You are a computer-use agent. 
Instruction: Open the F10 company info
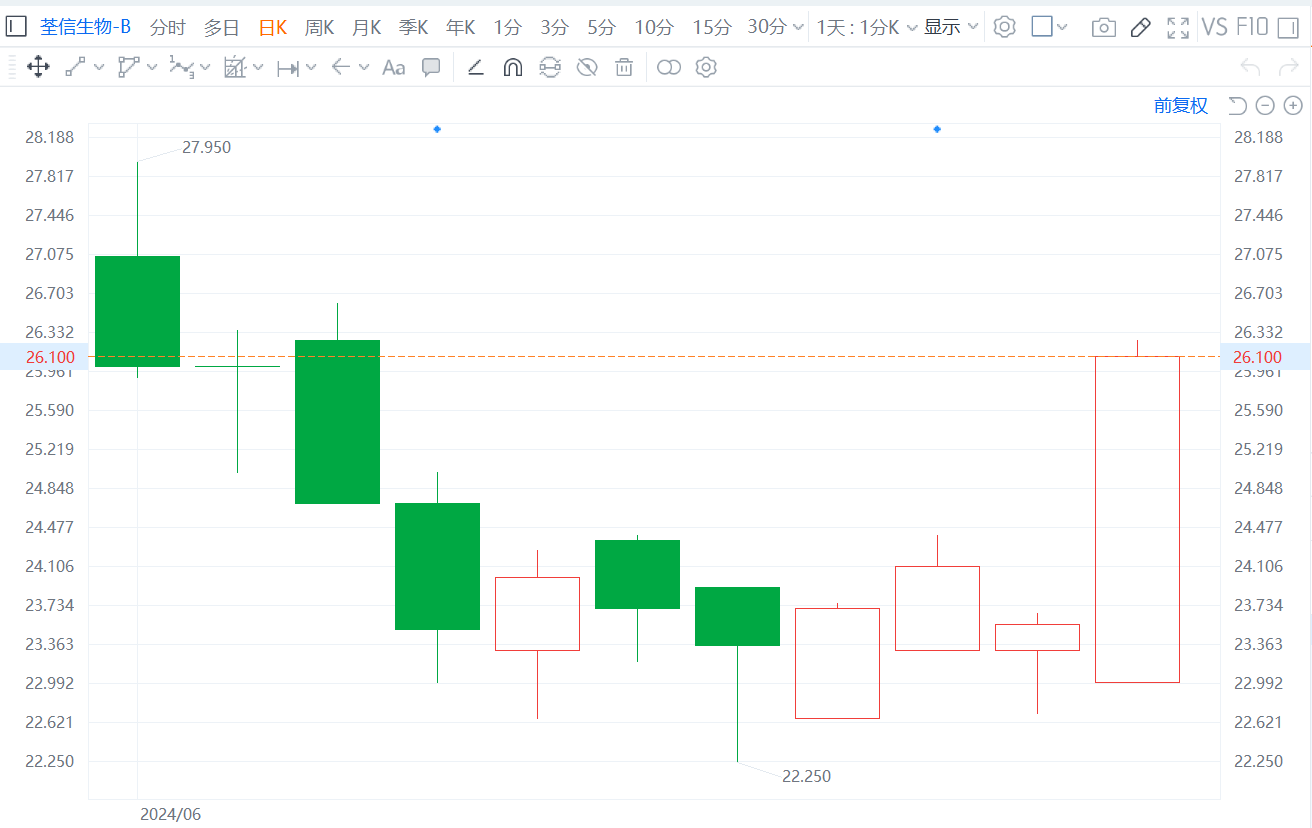click(1252, 27)
